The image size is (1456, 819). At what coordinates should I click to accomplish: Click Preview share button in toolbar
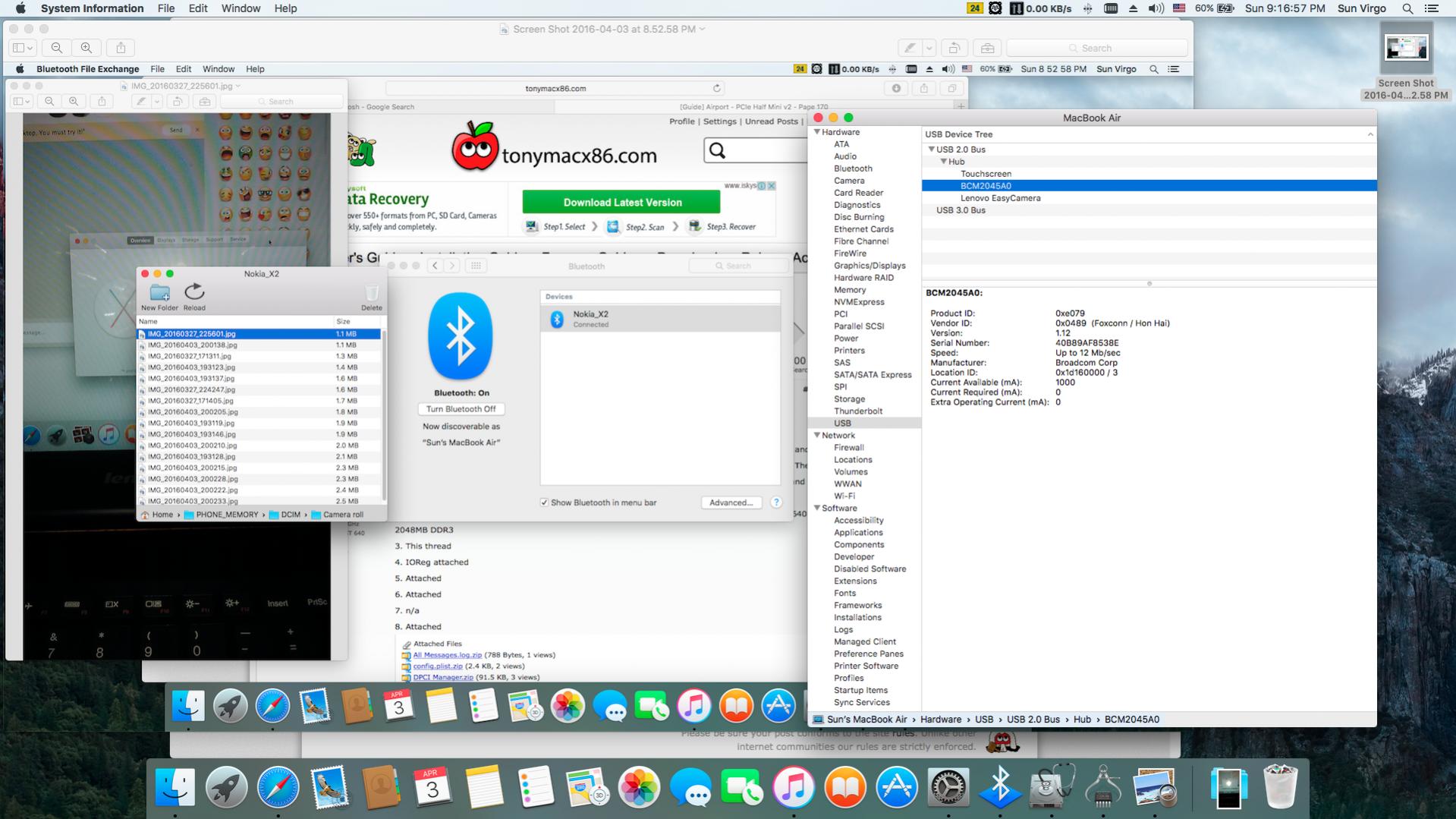121,48
